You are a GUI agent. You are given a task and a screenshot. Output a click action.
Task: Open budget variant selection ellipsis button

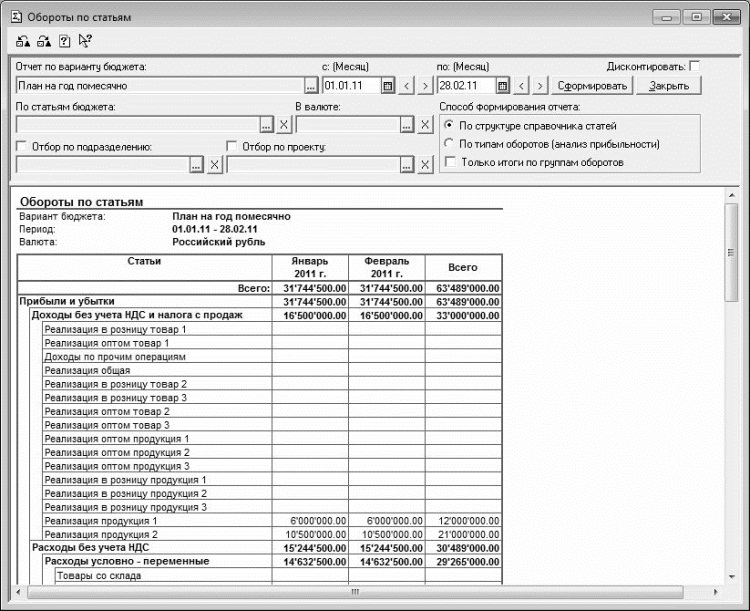(x=311, y=86)
